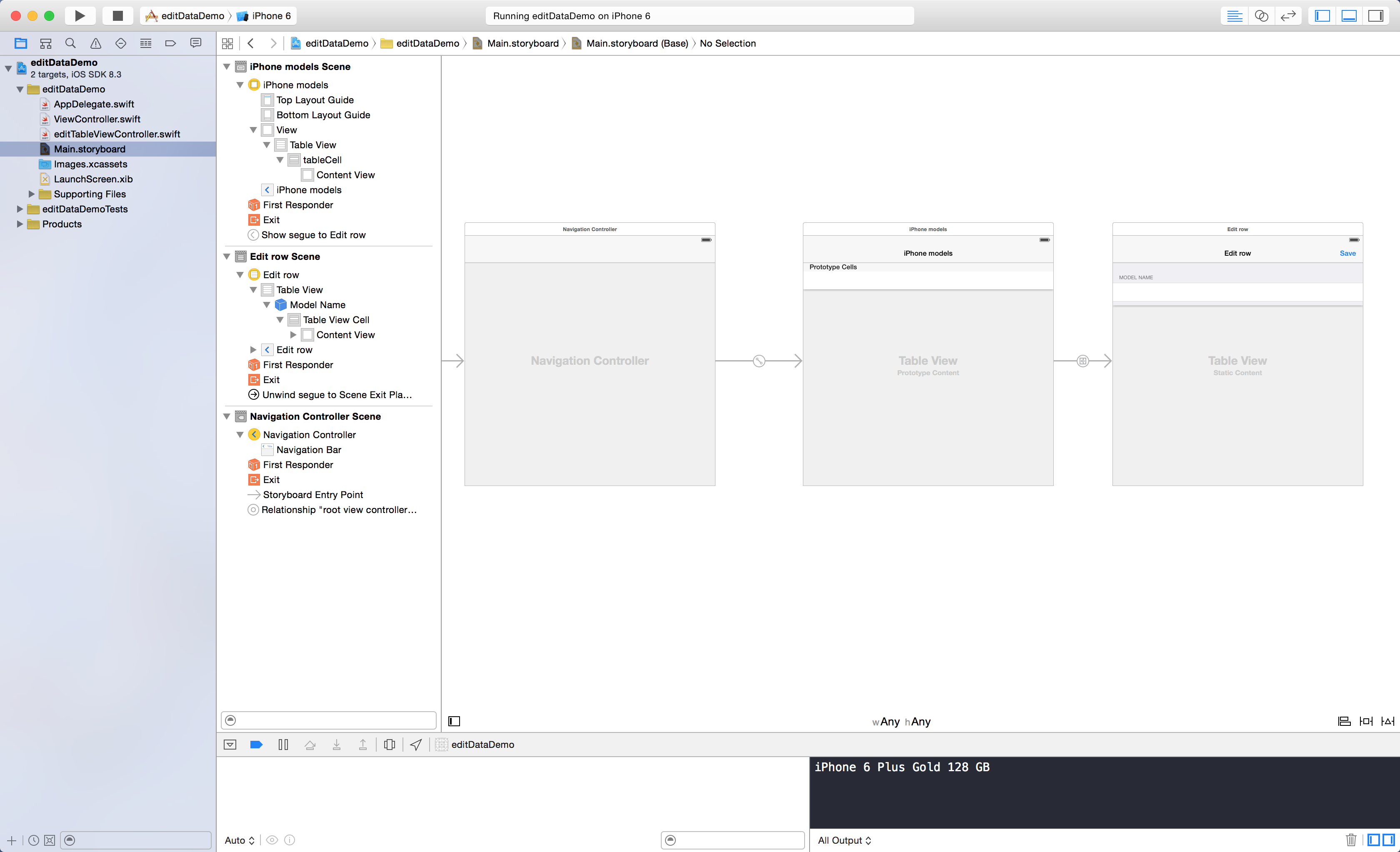
Task: Select iPhone 6 run destination
Action: pos(264,16)
